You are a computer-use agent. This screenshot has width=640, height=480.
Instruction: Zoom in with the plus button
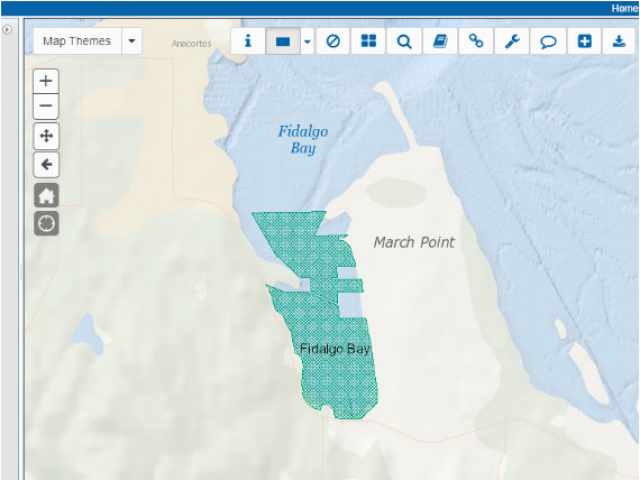[x=46, y=81]
